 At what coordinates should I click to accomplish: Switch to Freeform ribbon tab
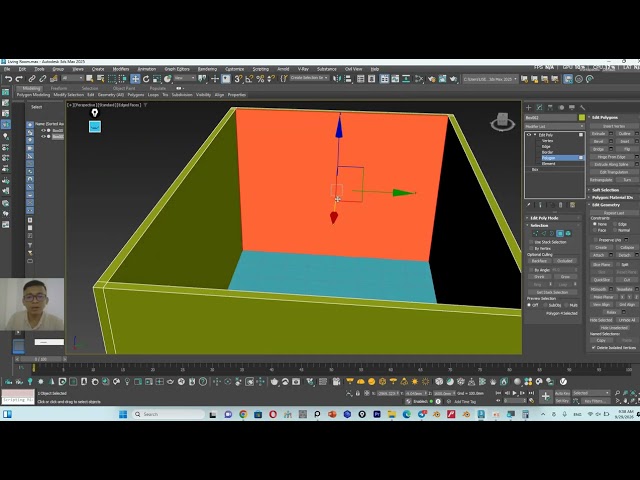pyautogui.click(x=59, y=88)
